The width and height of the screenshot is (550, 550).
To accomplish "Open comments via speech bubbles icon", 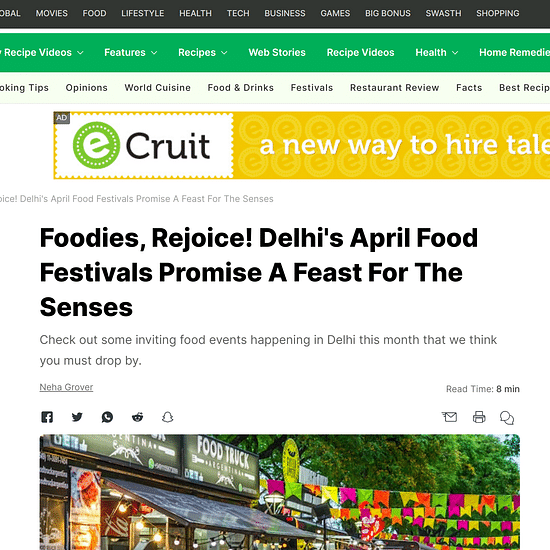I will coord(507,418).
